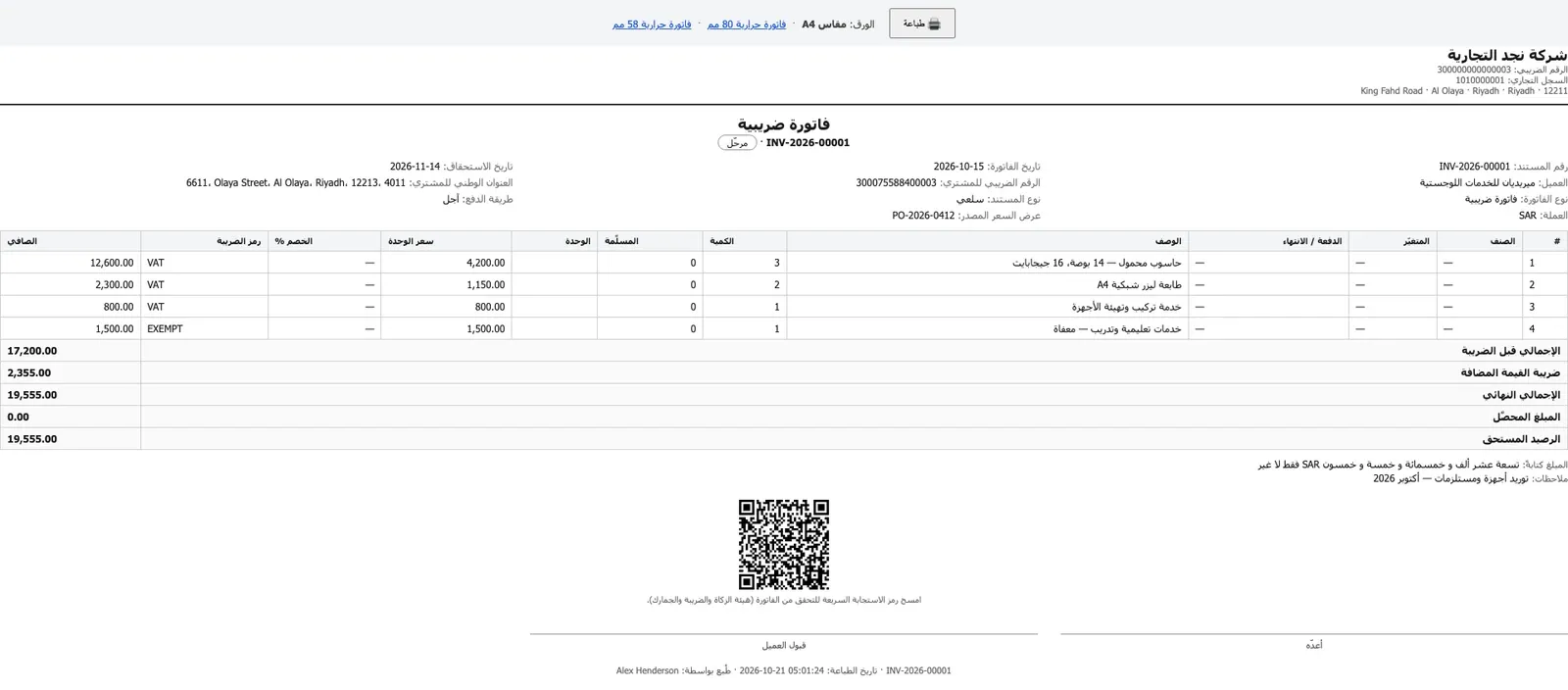1568x690 pixels.
Task: Select the description خدمة تركيب وتهيئة الأجهزة
Action: [x=1126, y=307]
